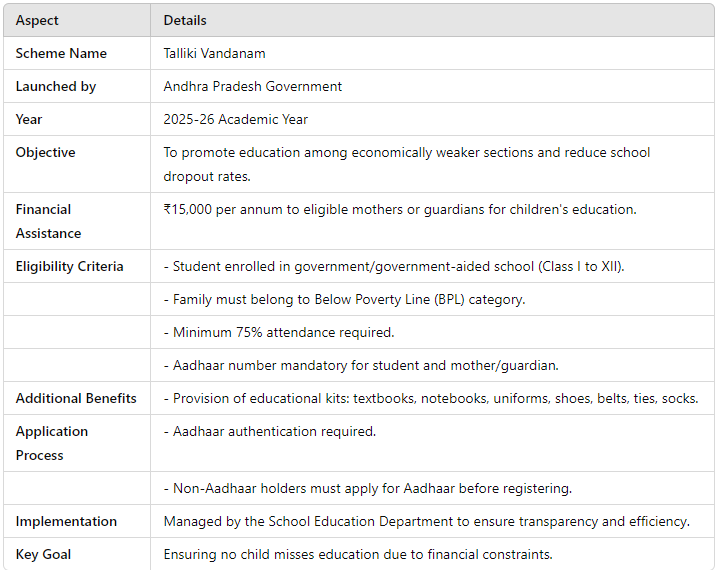Select the Objective row label
This screenshot has height=572, width=715.
point(46,152)
